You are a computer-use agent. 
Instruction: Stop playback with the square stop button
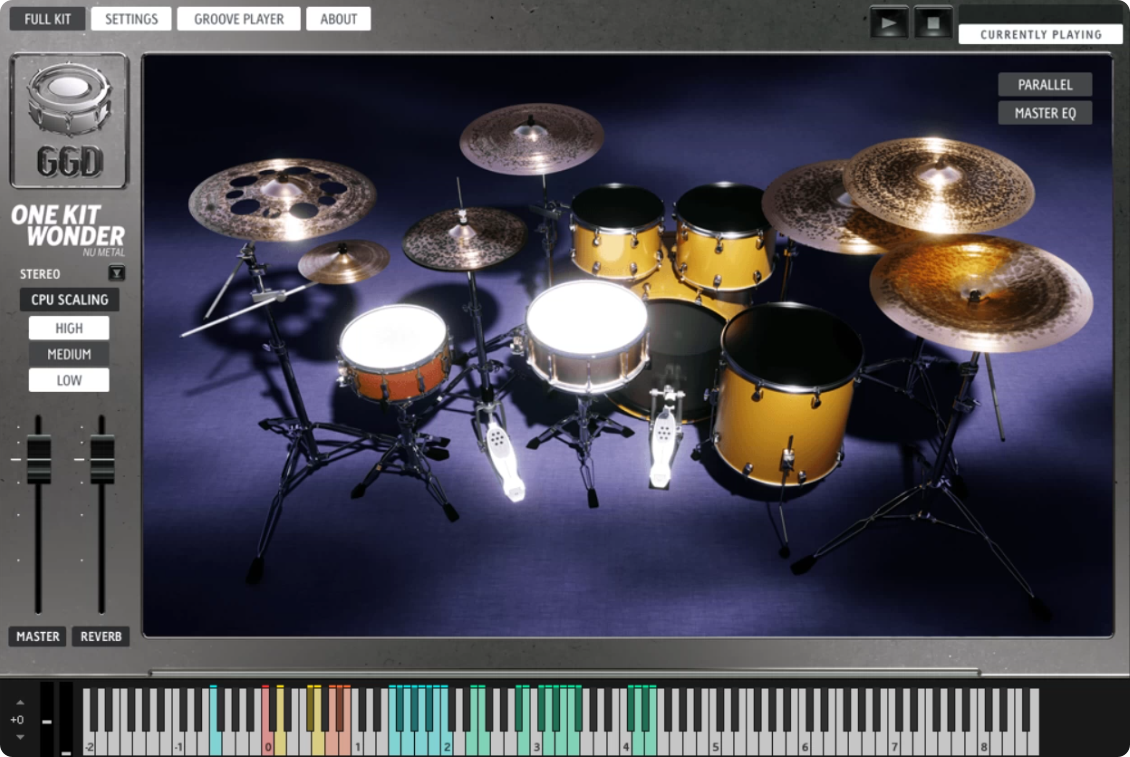point(933,22)
